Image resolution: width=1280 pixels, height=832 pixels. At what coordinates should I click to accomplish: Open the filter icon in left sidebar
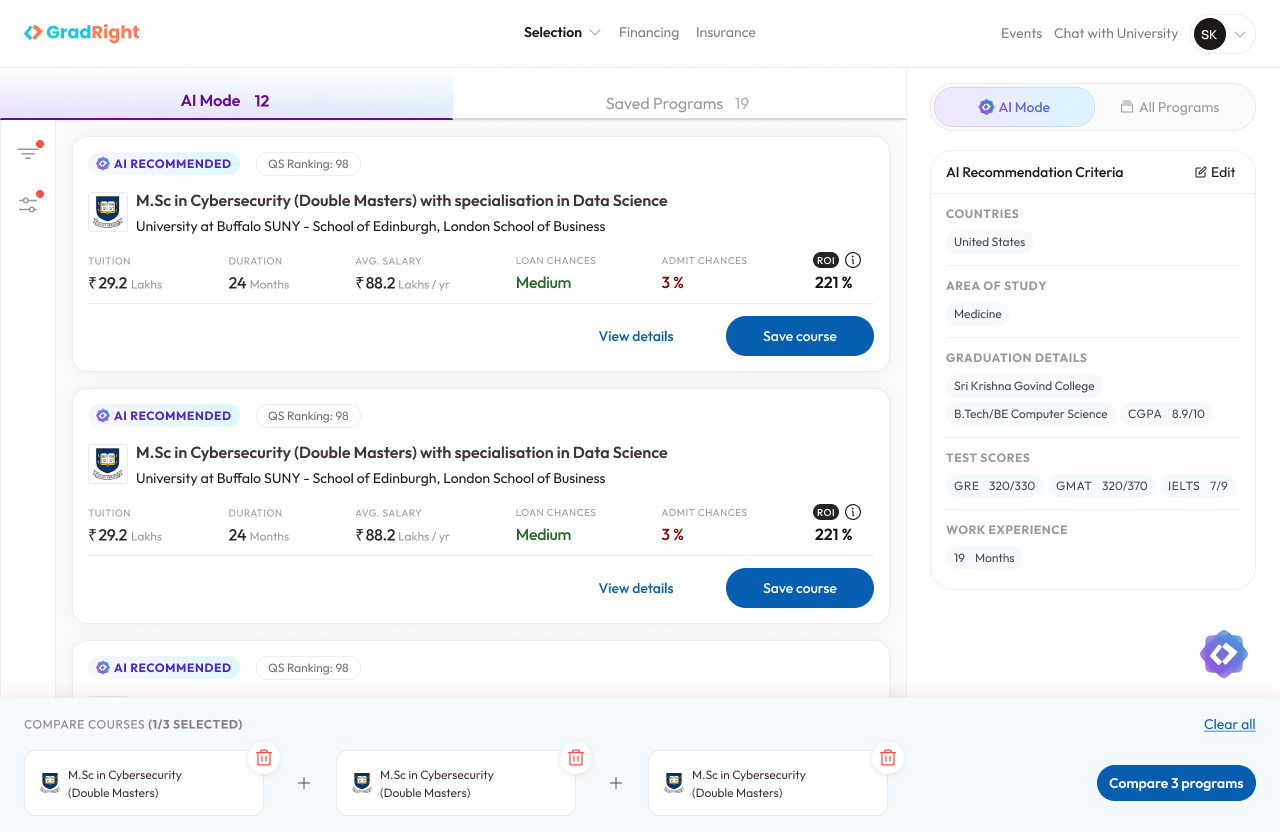28,153
